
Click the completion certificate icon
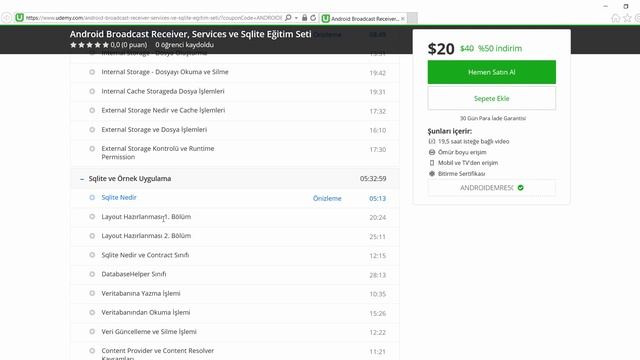(432, 173)
